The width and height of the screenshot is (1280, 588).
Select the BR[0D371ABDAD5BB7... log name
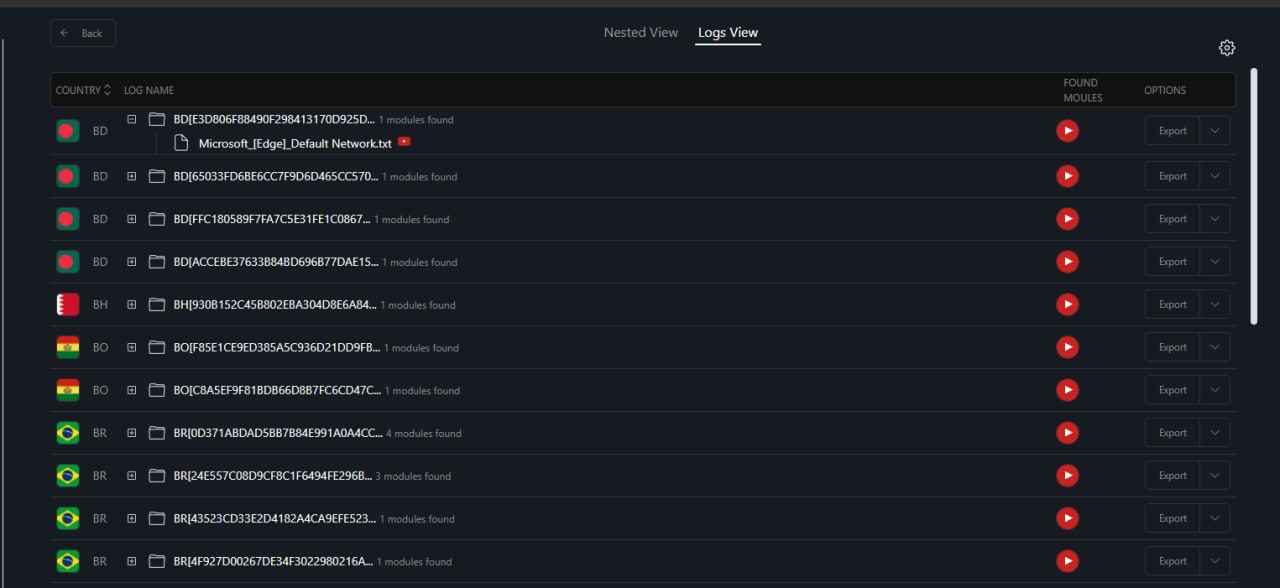tap(278, 433)
